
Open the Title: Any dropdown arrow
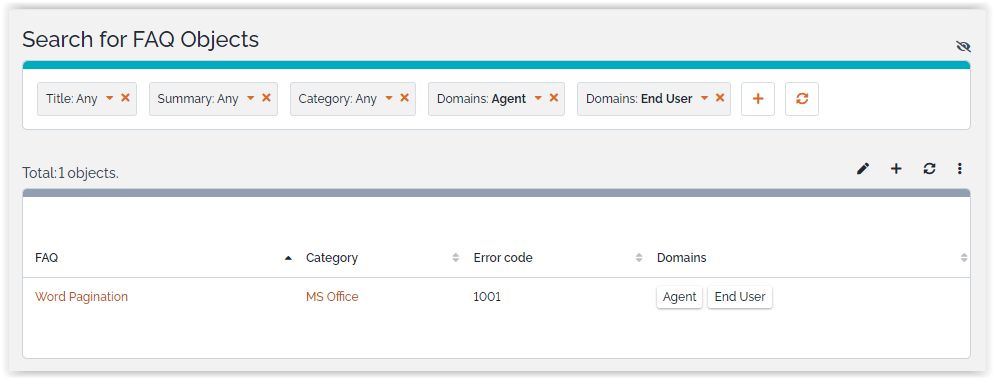click(110, 98)
